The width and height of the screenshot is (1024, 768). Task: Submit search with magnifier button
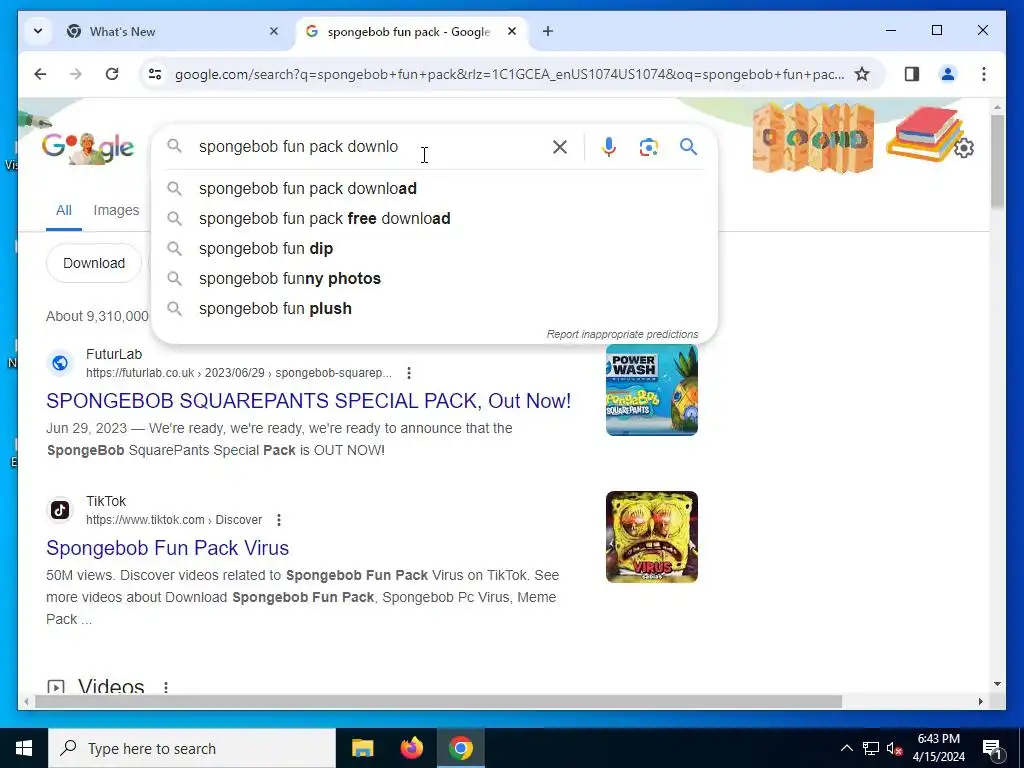tap(688, 147)
